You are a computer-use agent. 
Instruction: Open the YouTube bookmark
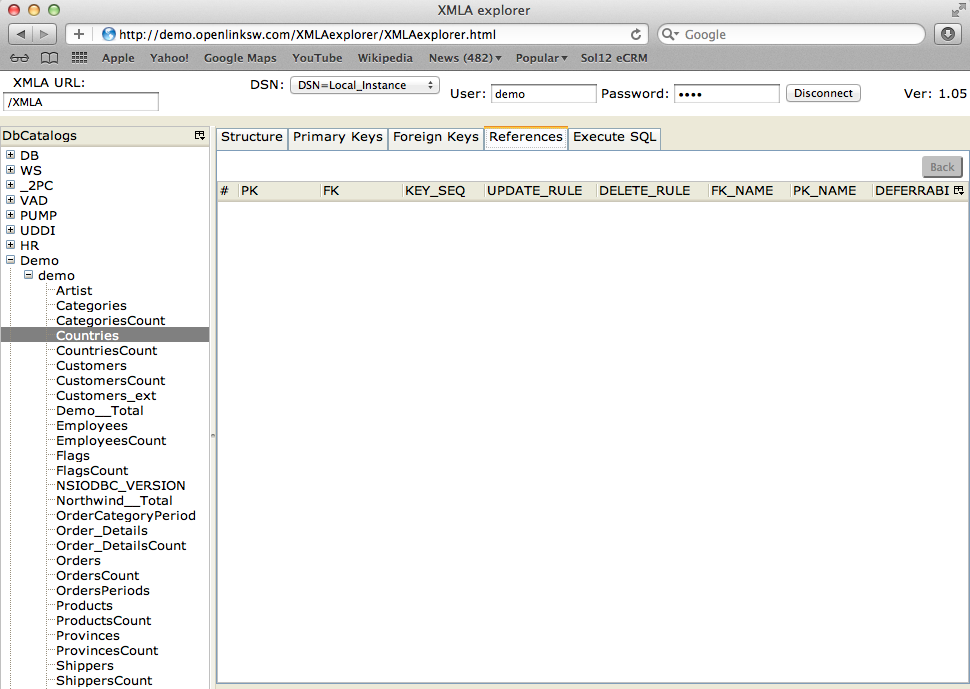pos(317,58)
